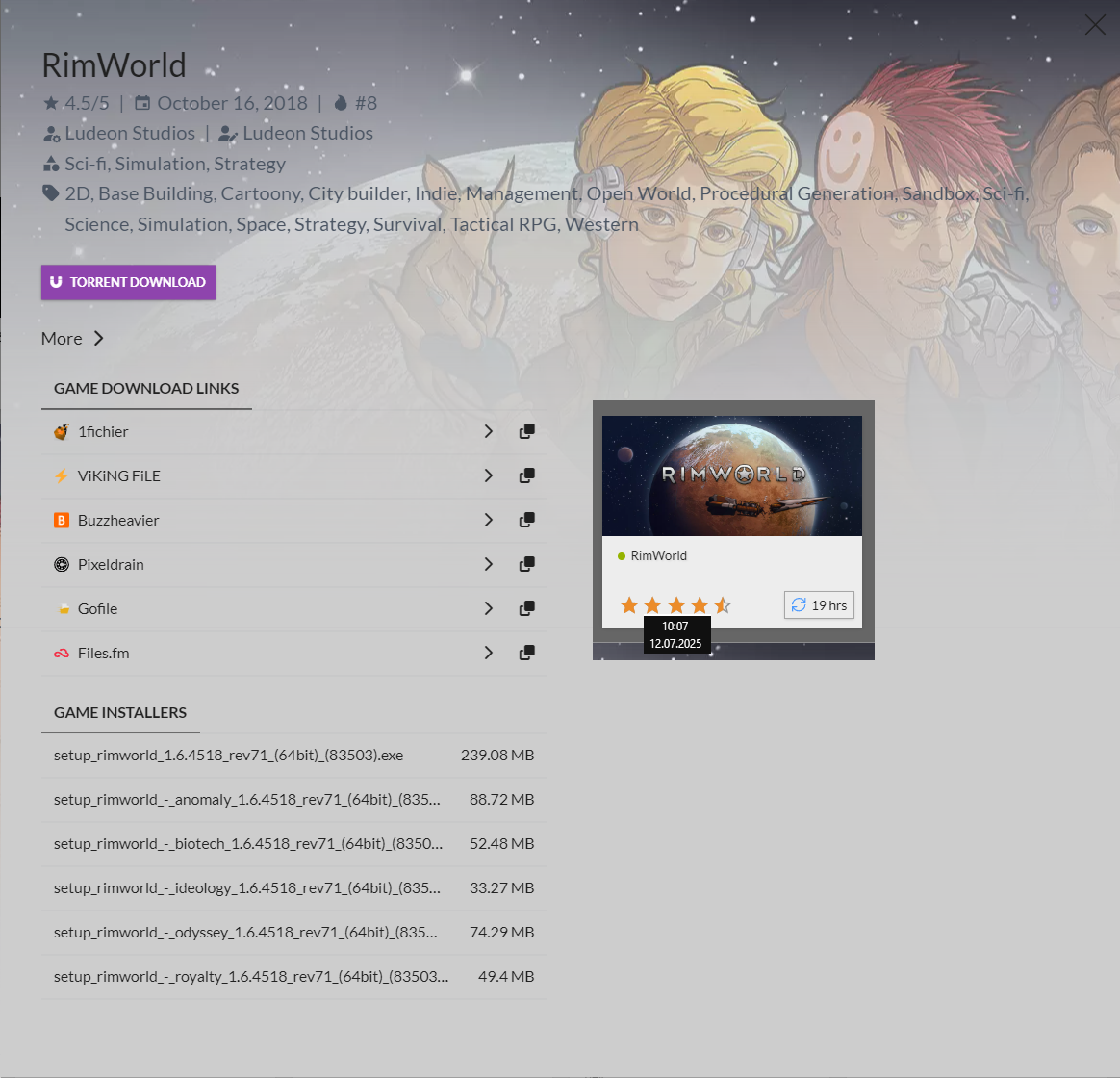The width and height of the screenshot is (1120, 1078).
Task: Click the Gofile yellow host icon
Action: (64, 608)
